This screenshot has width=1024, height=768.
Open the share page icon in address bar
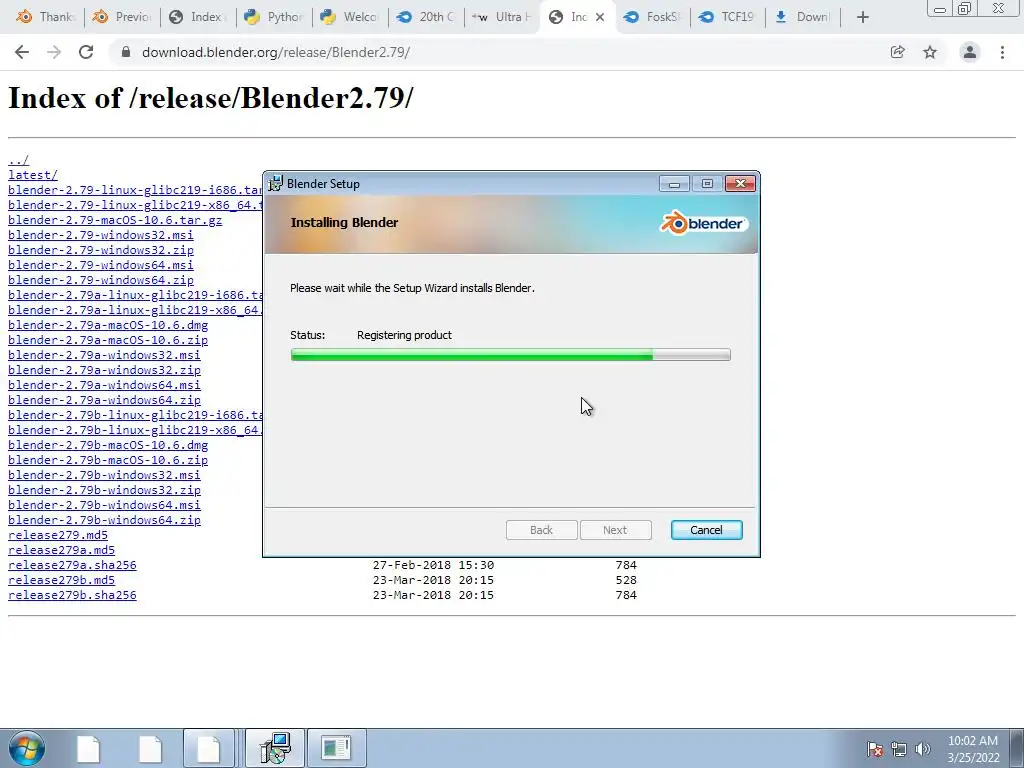click(x=897, y=52)
